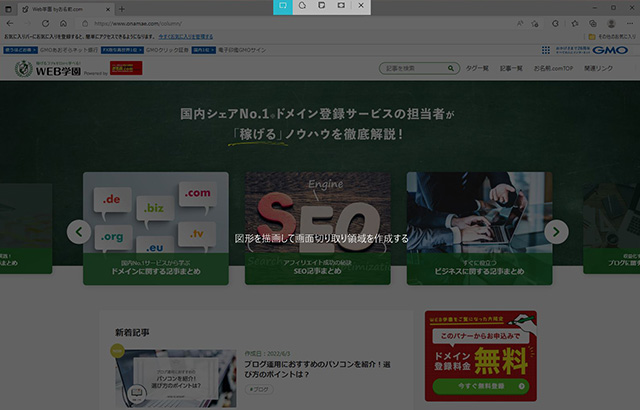640x410 pixels.
Task: Click the 今すぐ無料登録 button
Action: (x=481, y=386)
